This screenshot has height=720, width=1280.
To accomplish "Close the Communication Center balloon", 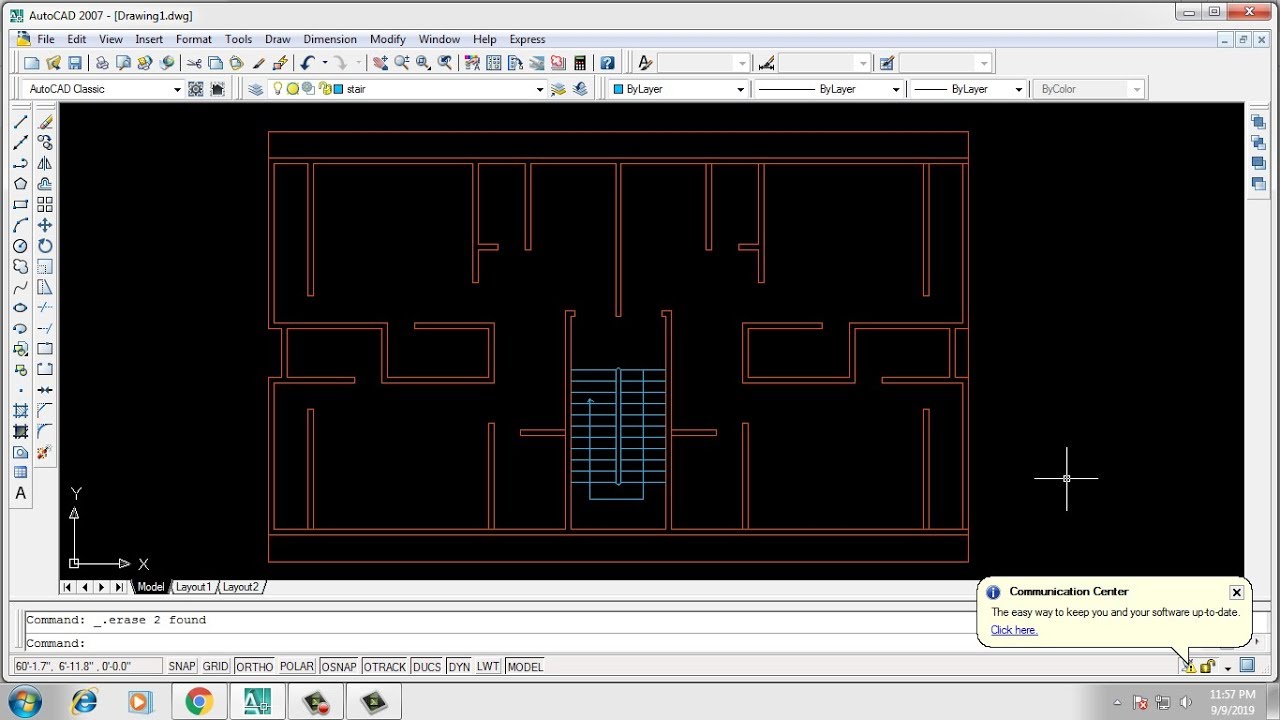I will (1236, 592).
